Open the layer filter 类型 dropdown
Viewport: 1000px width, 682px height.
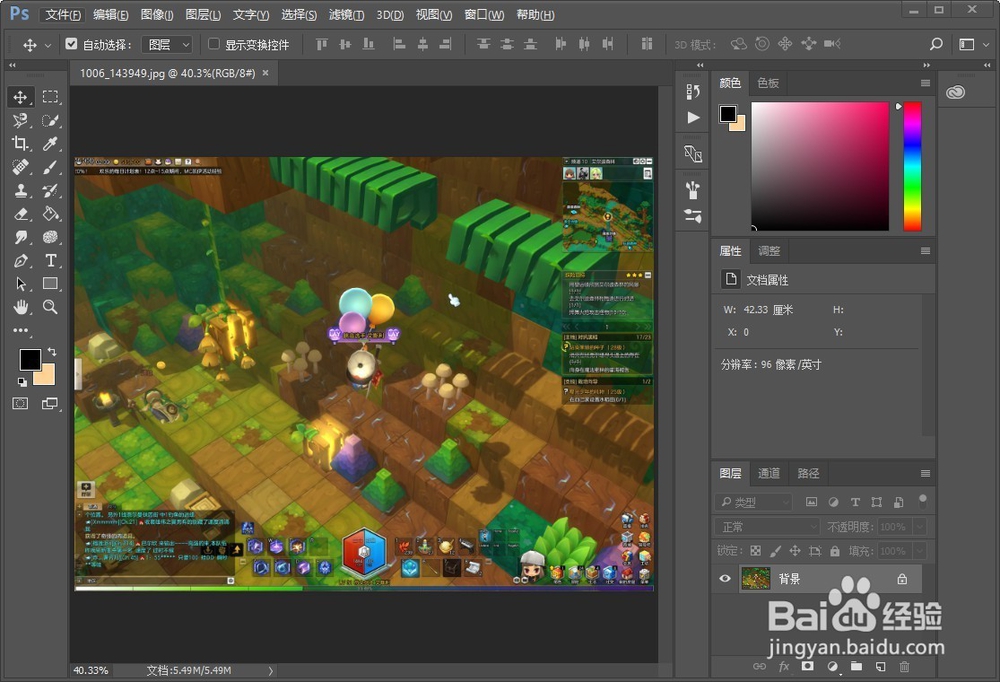tap(754, 502)
